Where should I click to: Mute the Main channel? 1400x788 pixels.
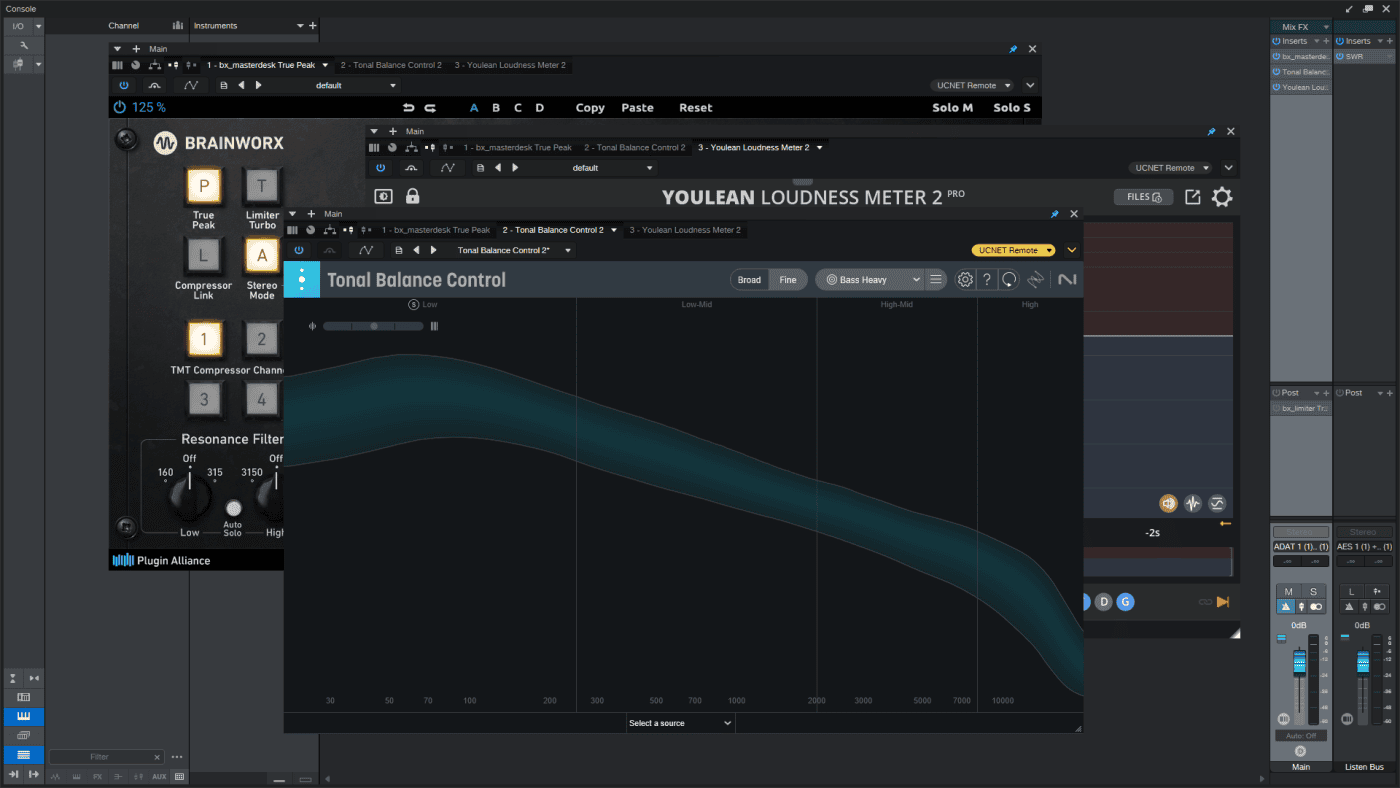coord(1288,592)
